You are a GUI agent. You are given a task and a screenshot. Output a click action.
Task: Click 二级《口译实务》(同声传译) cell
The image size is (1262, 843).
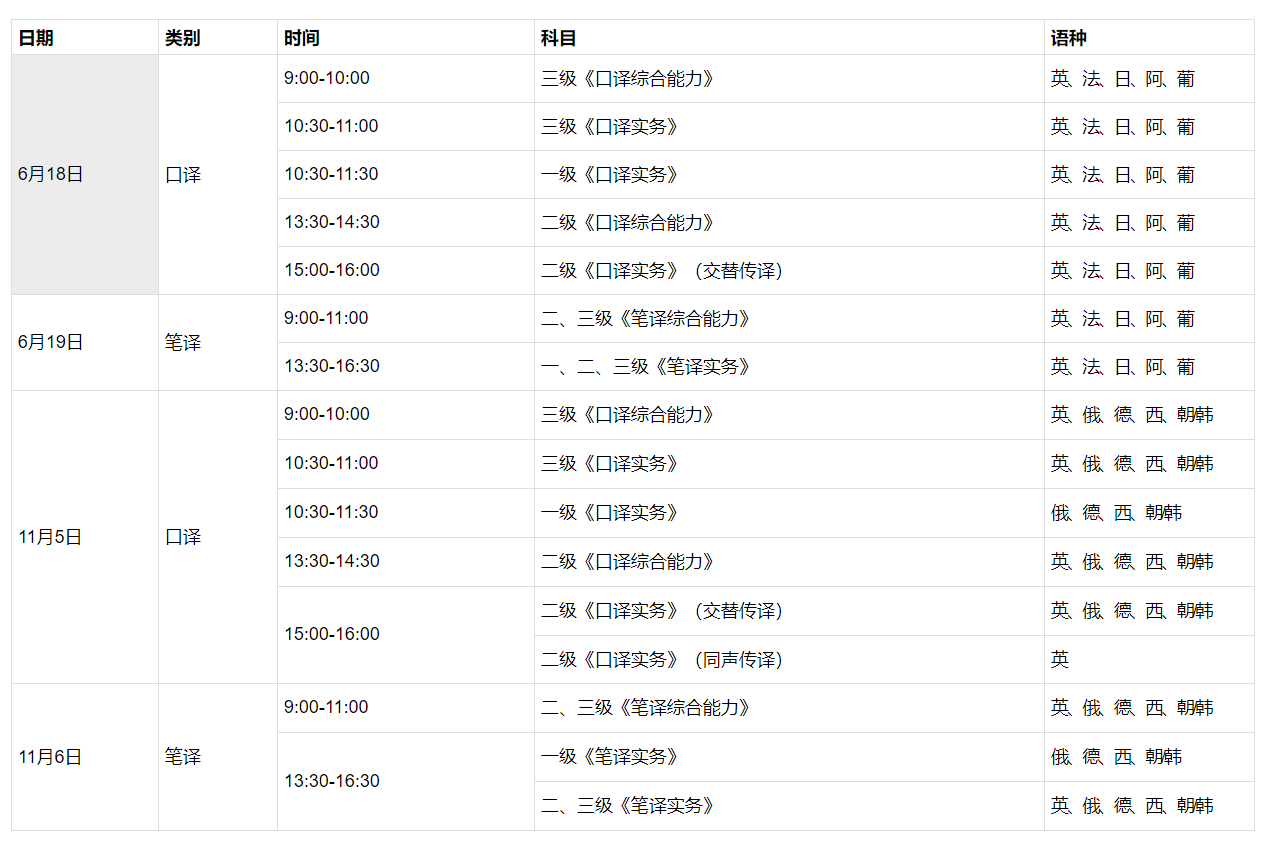click(662, 660)
